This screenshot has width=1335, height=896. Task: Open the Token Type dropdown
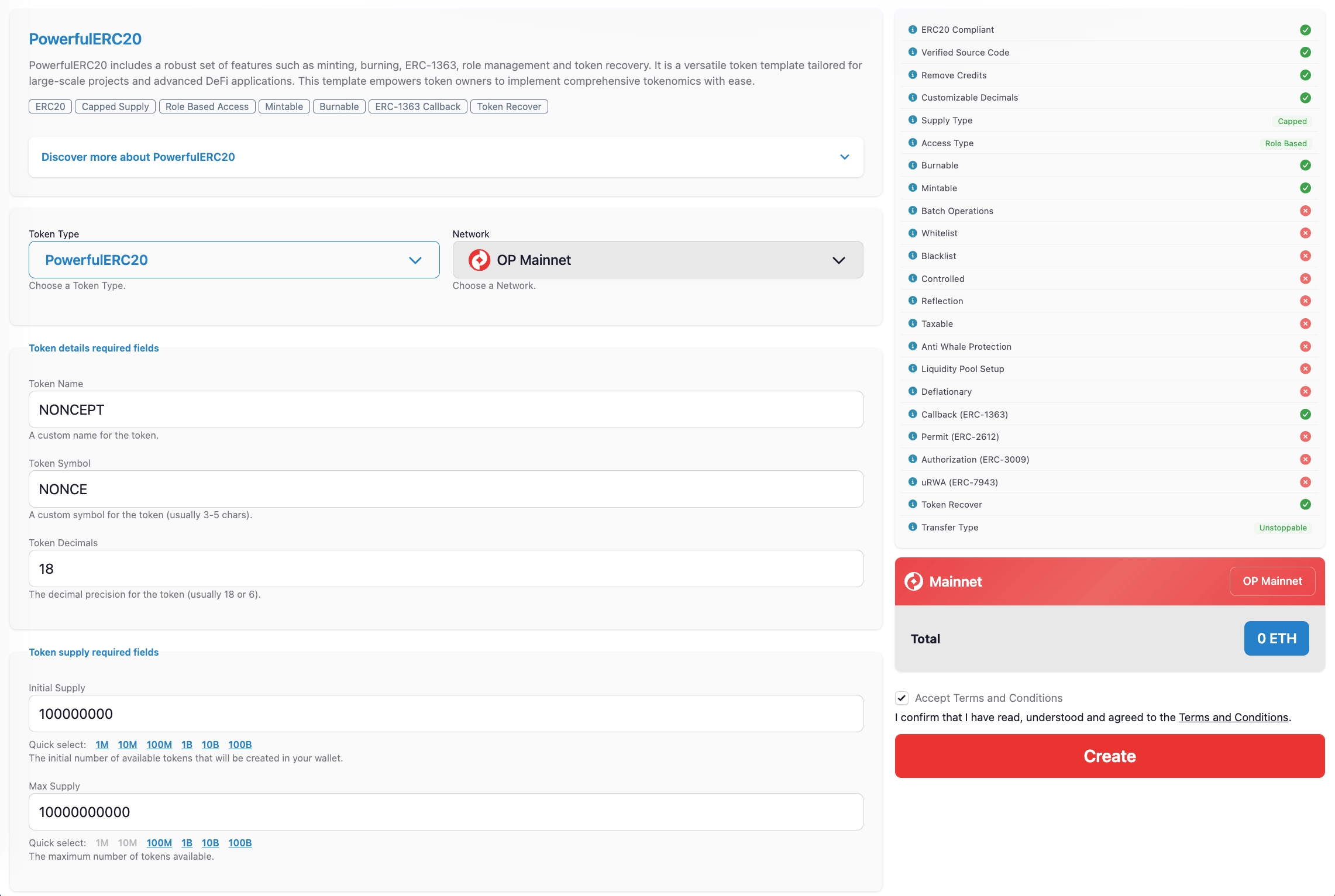(x=234, y=260)
